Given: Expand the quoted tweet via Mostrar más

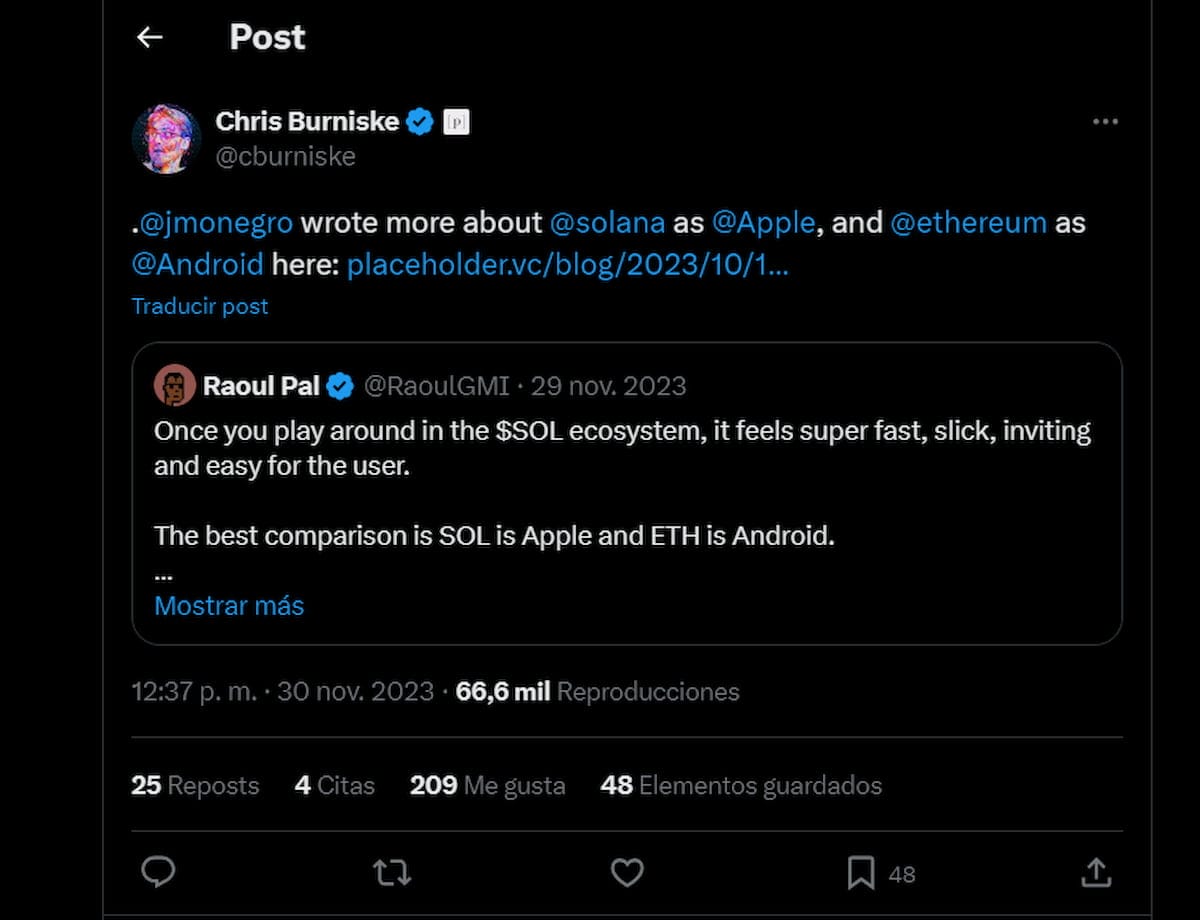Looking at the screenshot, I should pos(228,605).
